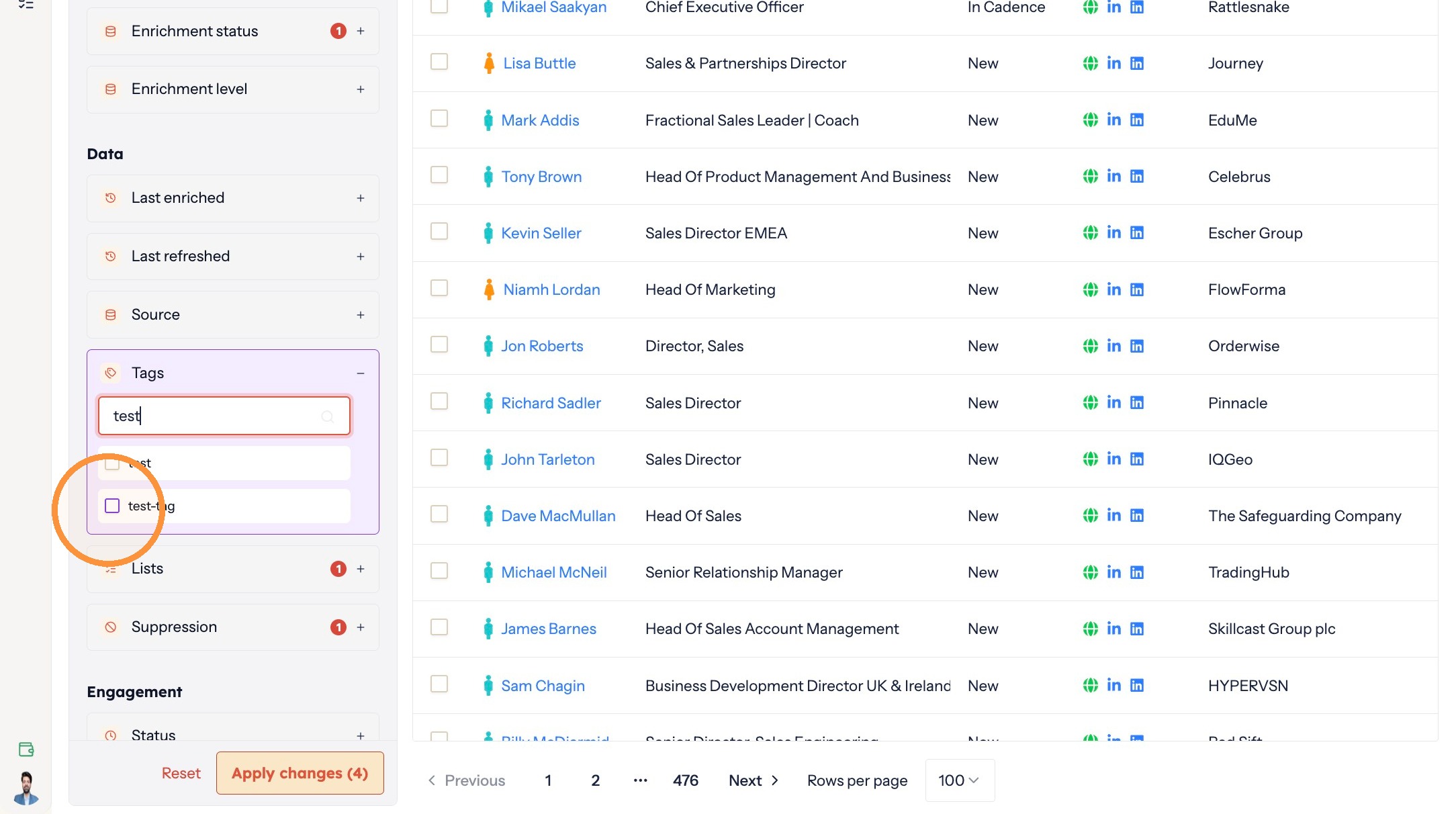
Task: Select the Dave MacMullan row checkbox
Action: 439,514
